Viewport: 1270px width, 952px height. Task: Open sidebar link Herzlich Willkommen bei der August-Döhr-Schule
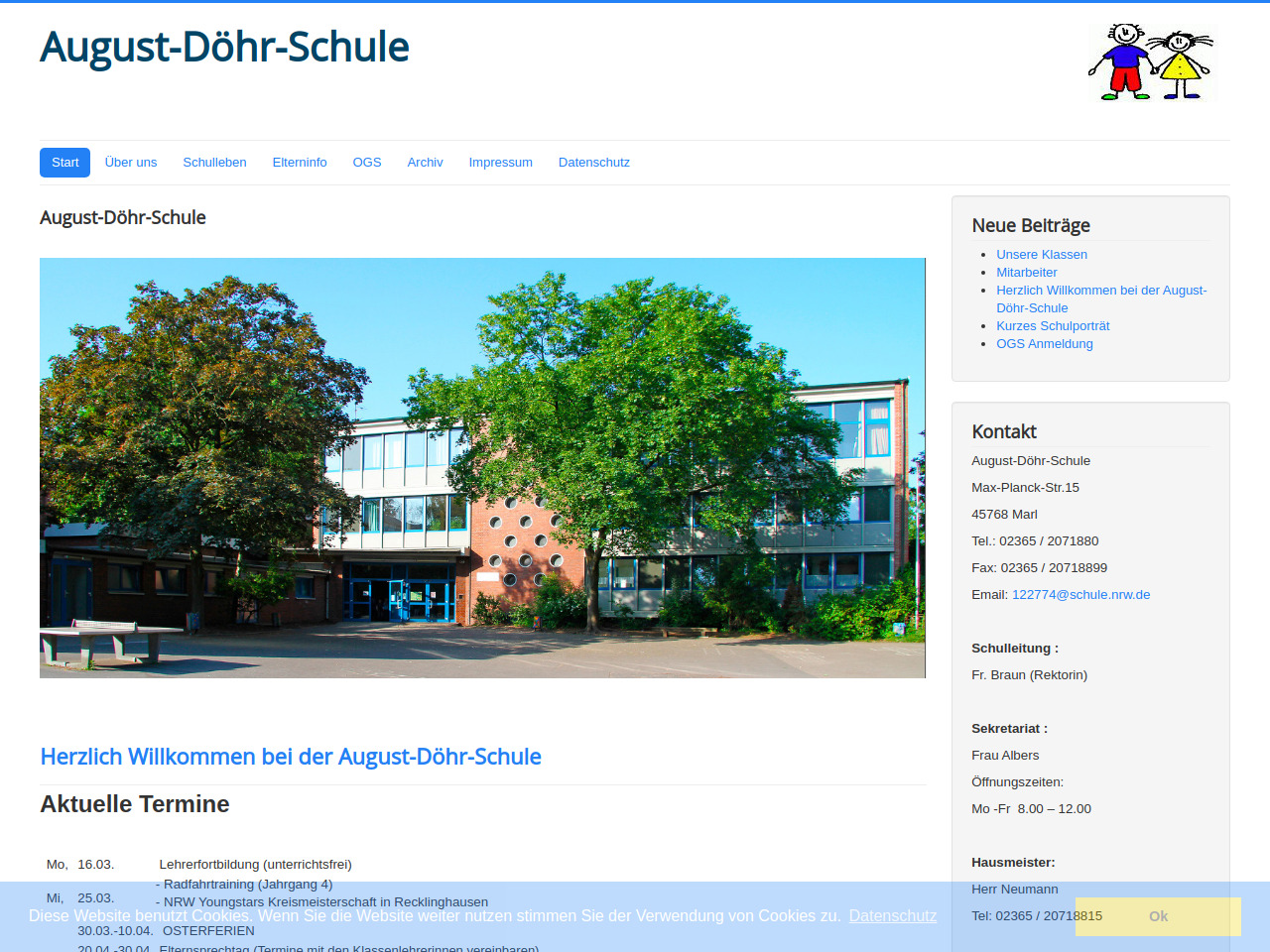pos(1100,291)
